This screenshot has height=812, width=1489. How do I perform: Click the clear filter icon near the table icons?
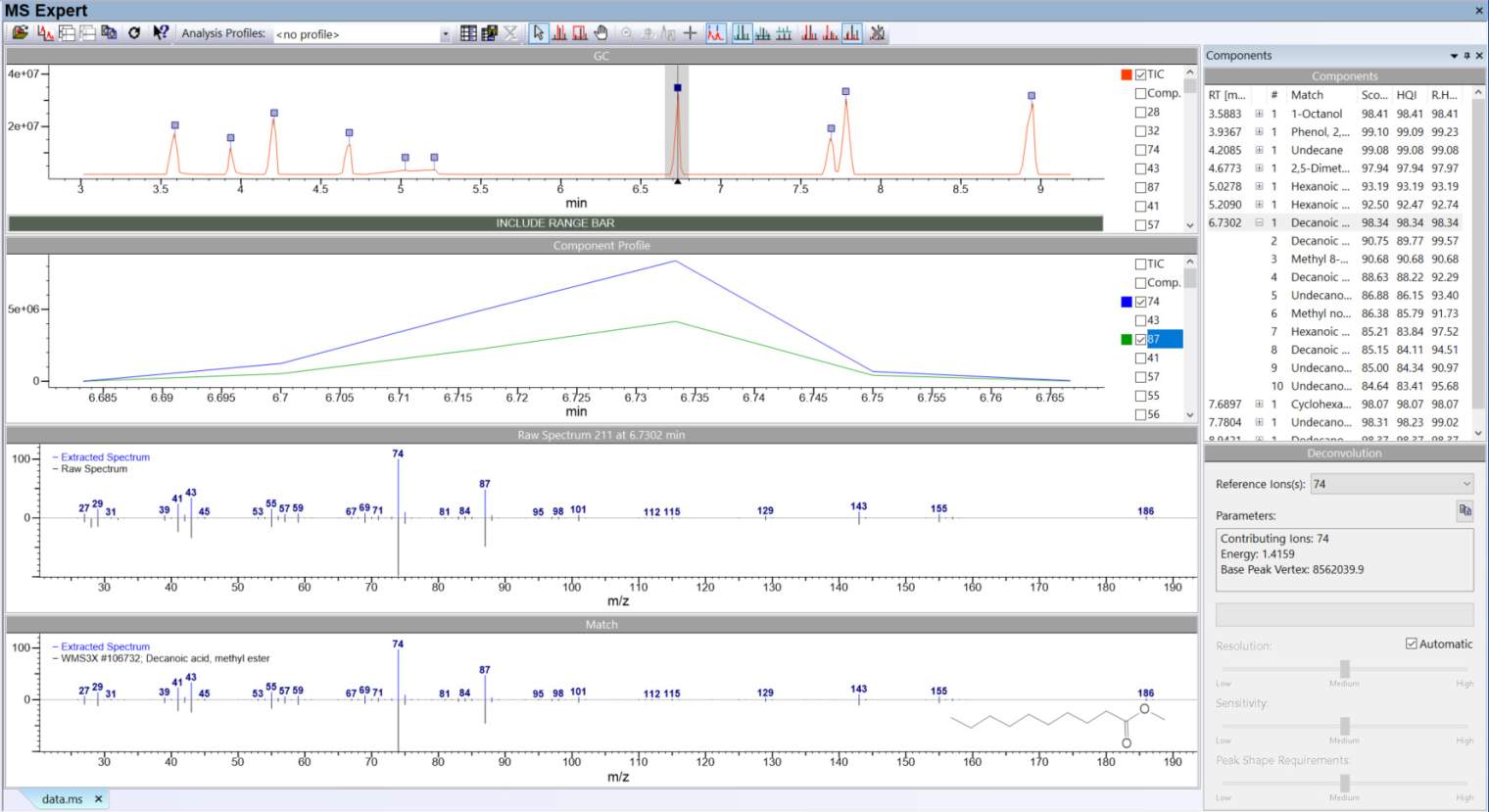click(511, 32)
